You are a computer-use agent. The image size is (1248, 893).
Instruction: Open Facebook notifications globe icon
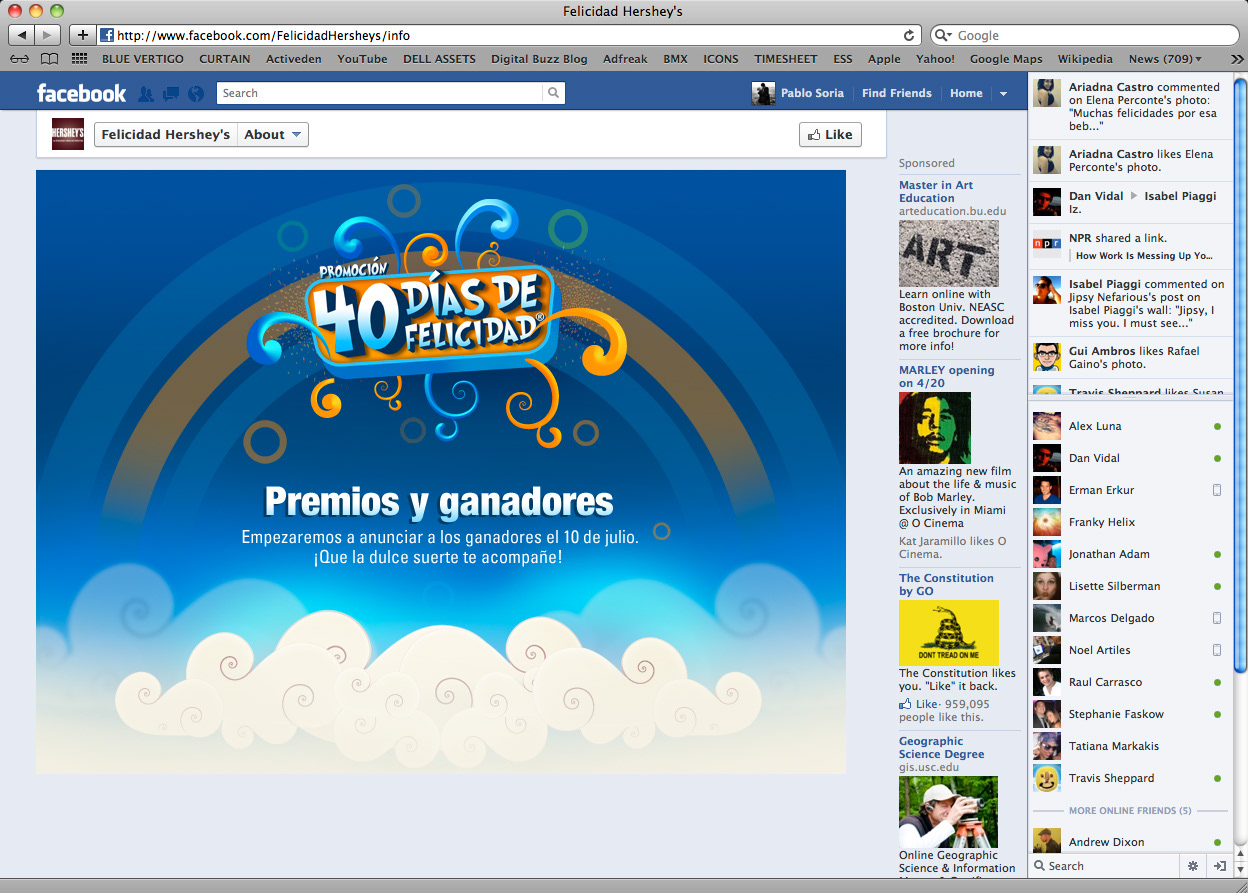click(196, 93)
